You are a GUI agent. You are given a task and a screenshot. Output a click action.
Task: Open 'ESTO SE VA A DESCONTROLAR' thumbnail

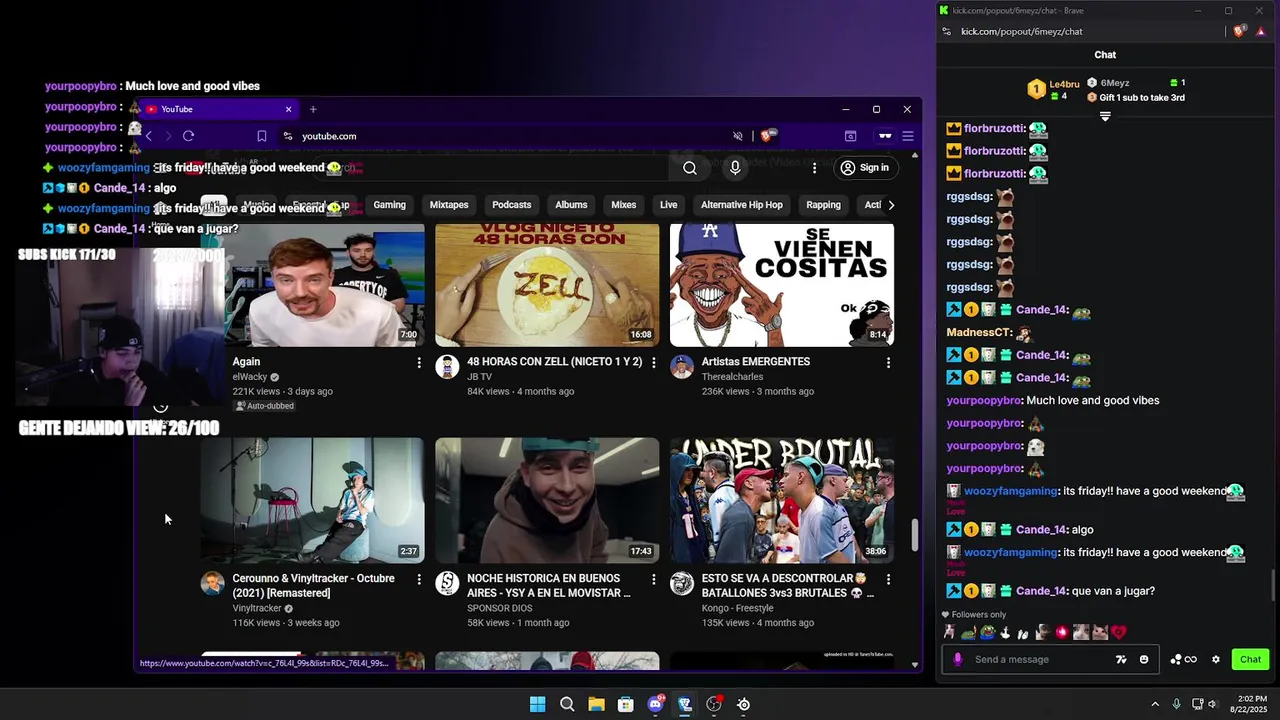click(x=782, y=500)
